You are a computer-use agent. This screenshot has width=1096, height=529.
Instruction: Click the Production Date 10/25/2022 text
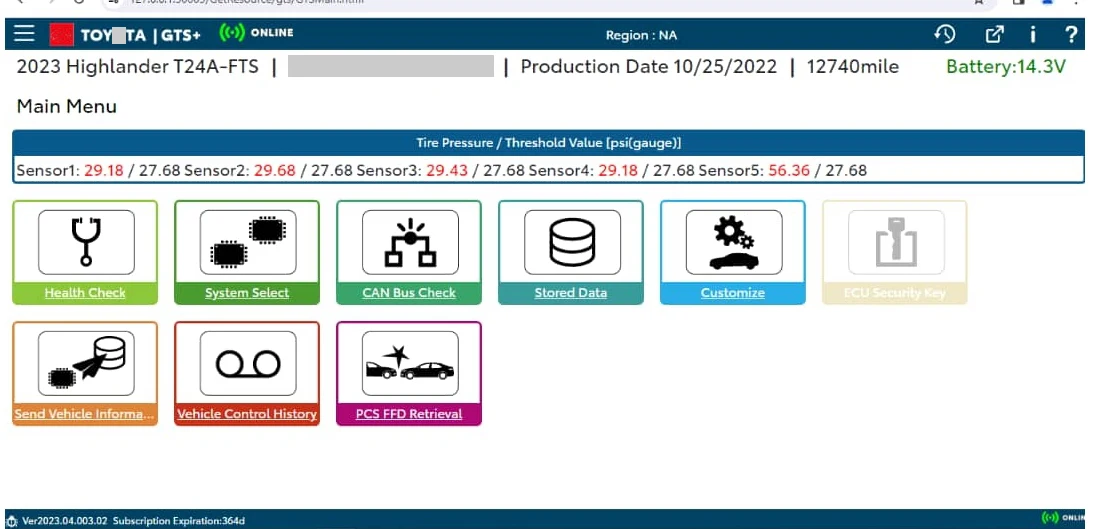[649, 67]
